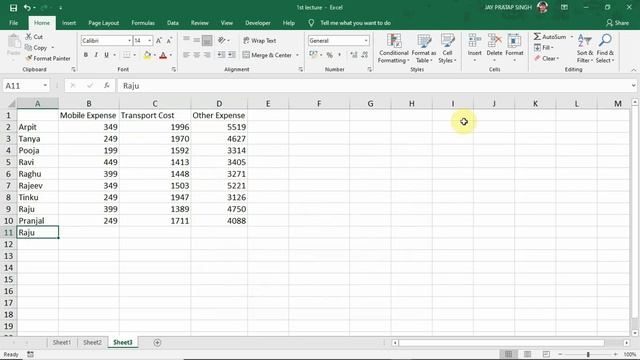Open the font size dropdown
The image size is (640, 360).
coord(150,40)
